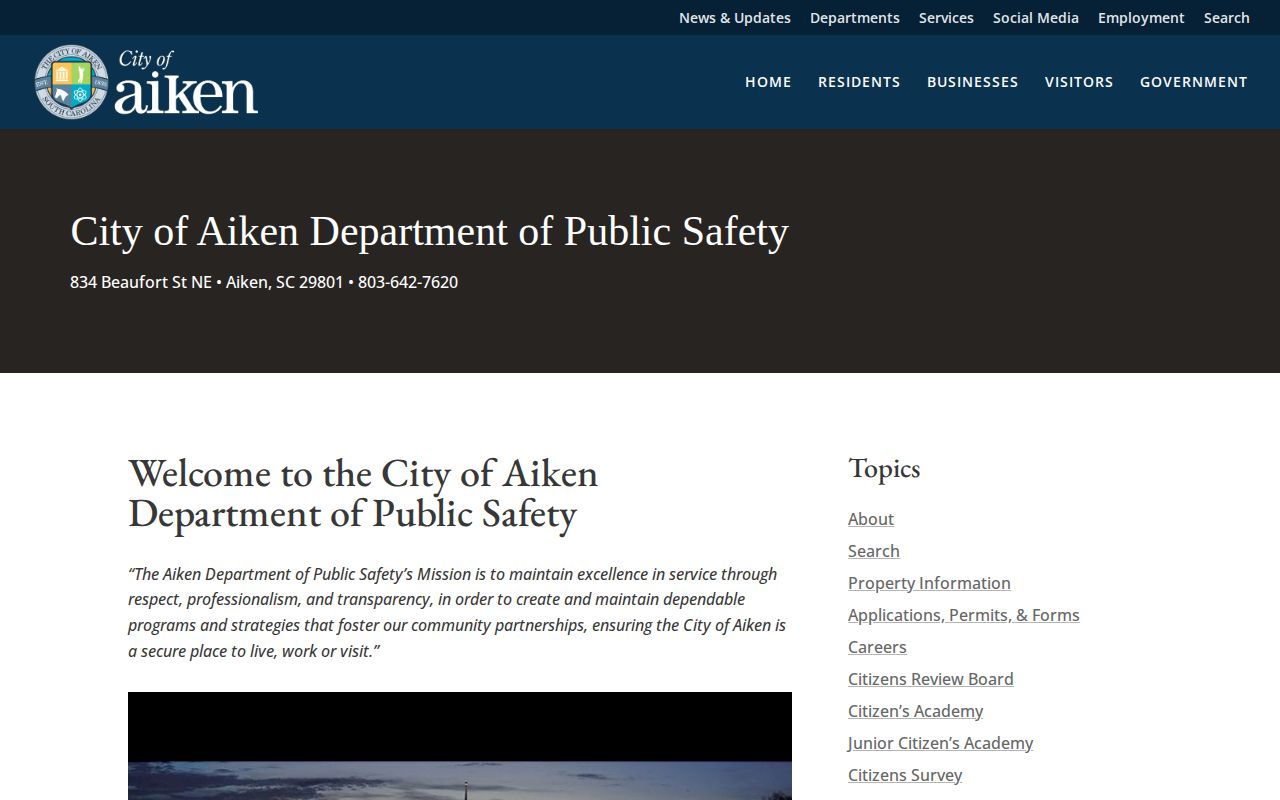Open the Search link under Topics
Image resolution: width=1280 pixels, height=800 pixels.
[874, 551]
